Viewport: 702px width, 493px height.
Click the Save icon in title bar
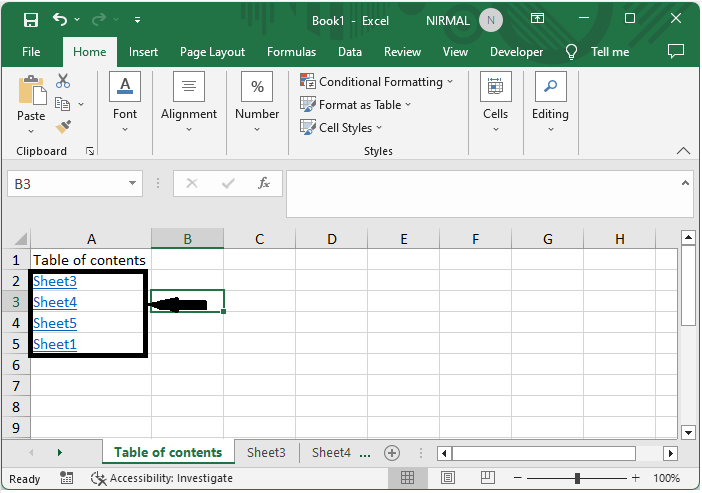pyautogui.click(x=30, y=19)
